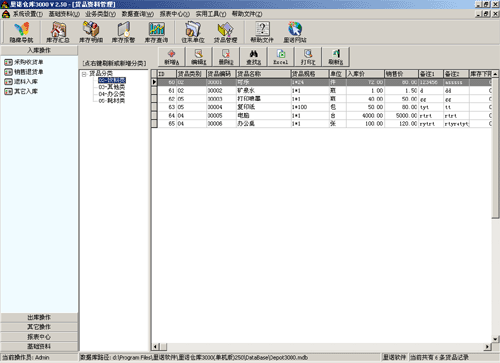Viewport: 500px width, 363px height.
Task: Click the 删除 delete button
Action: [226, 57]
